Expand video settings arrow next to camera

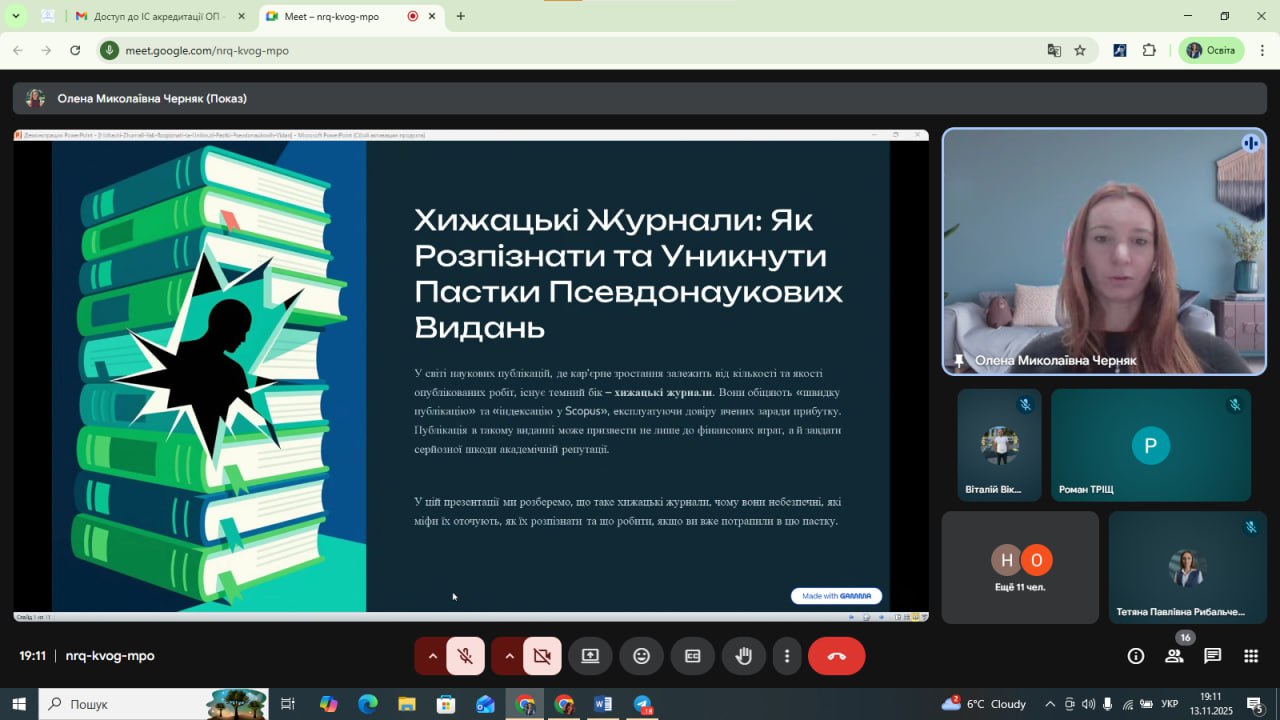point(509,656)
